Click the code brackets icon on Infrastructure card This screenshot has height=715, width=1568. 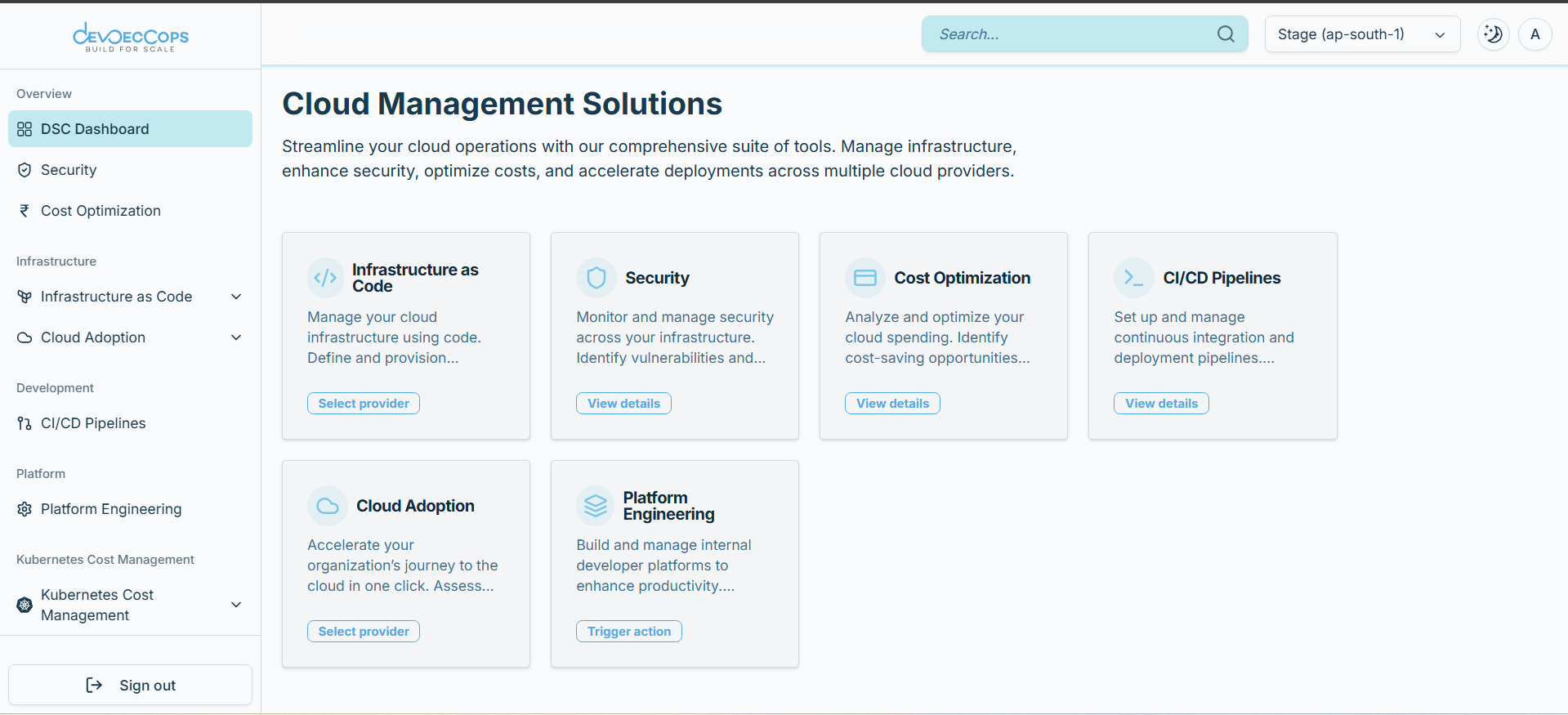point(325,278)
